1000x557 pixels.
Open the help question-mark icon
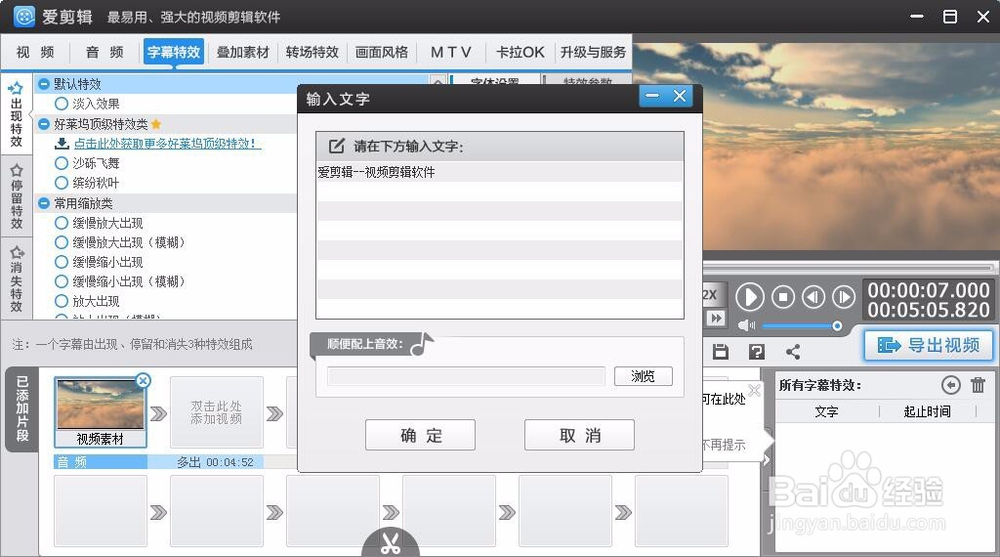click(x=756, y=352)
